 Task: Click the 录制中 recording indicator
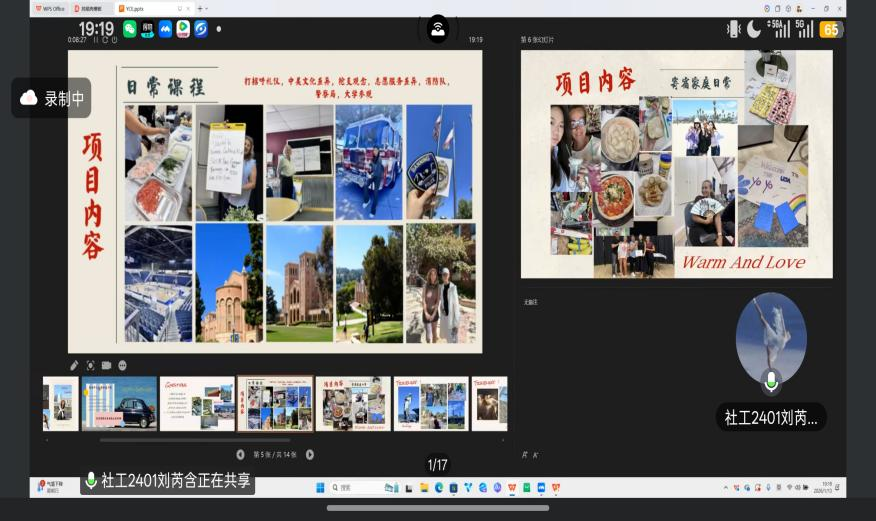51,98
